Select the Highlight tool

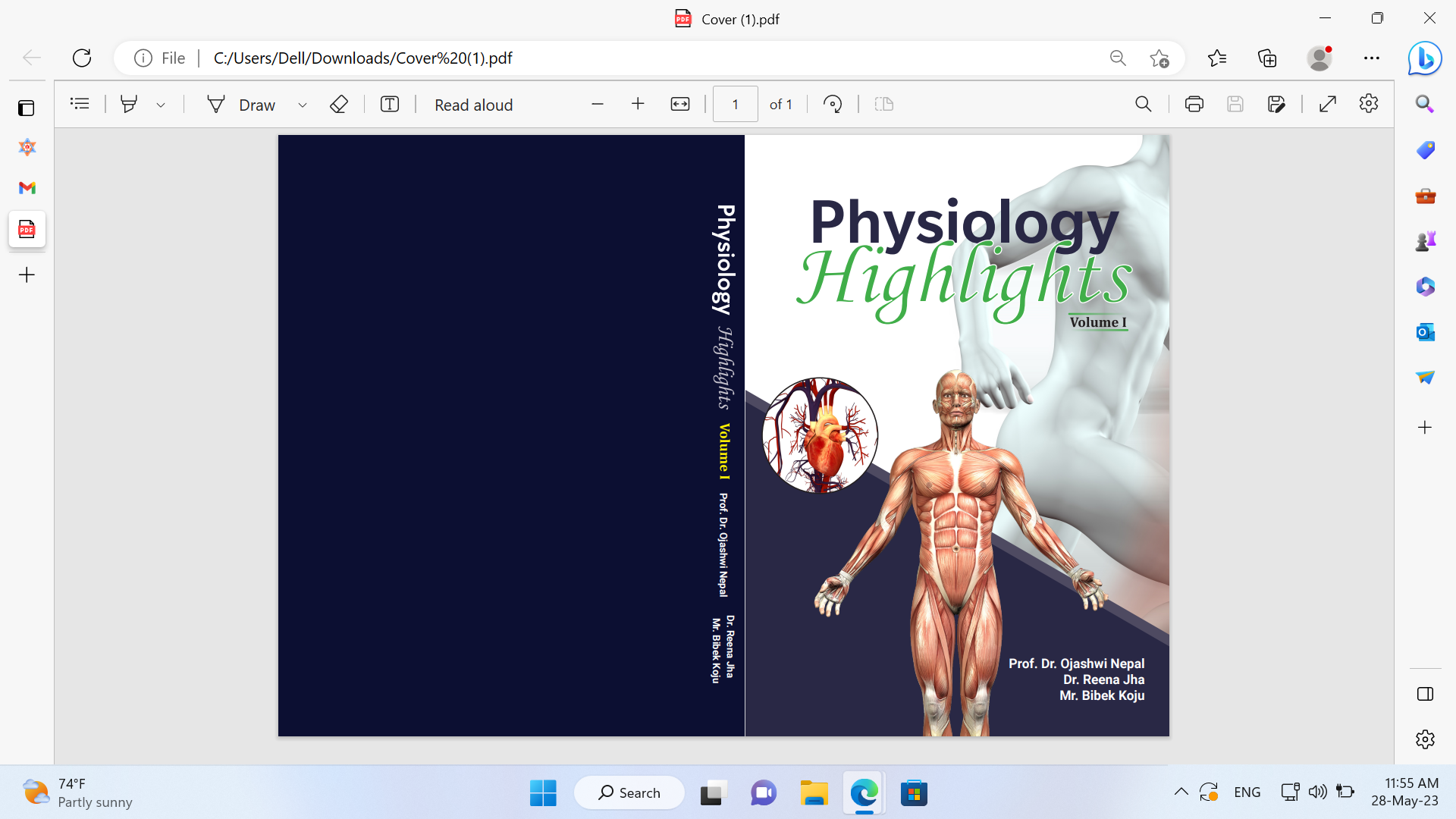click(x=129, y=104)
